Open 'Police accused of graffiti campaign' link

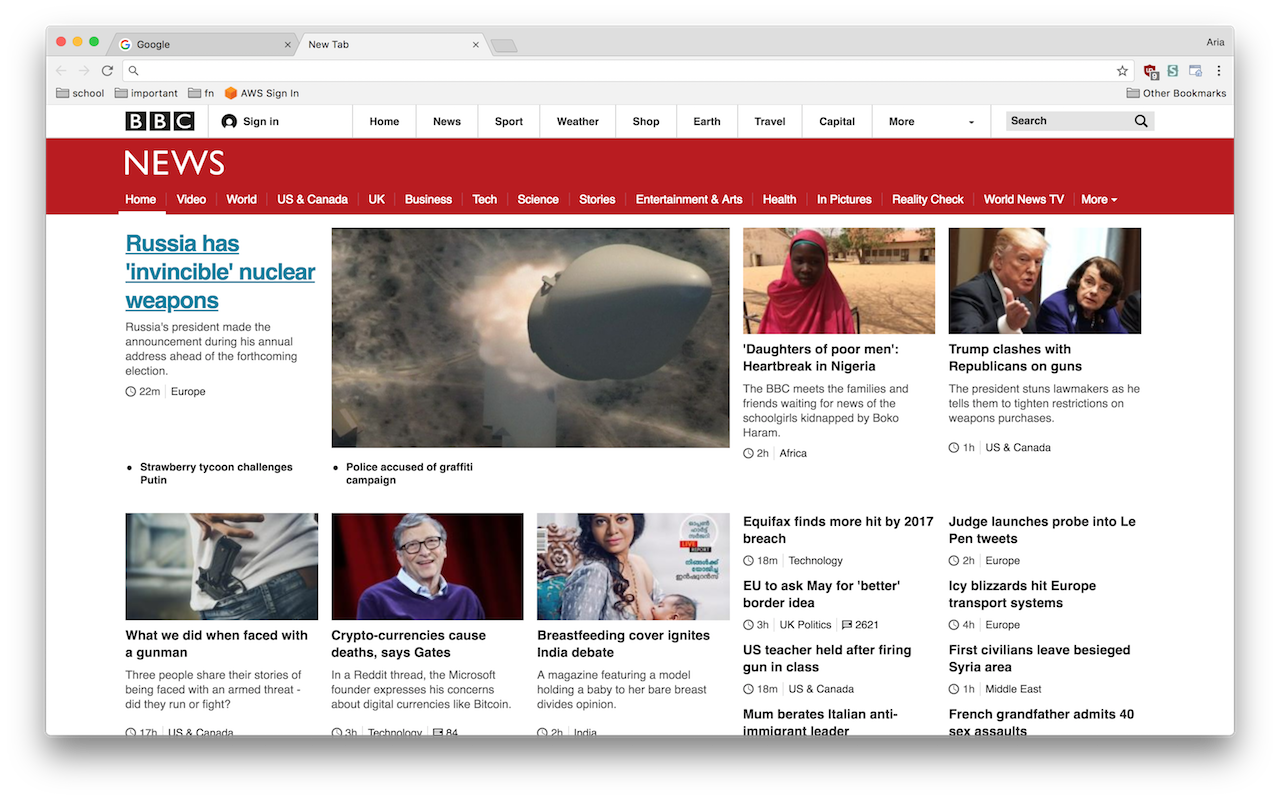[x=409, y=473]
